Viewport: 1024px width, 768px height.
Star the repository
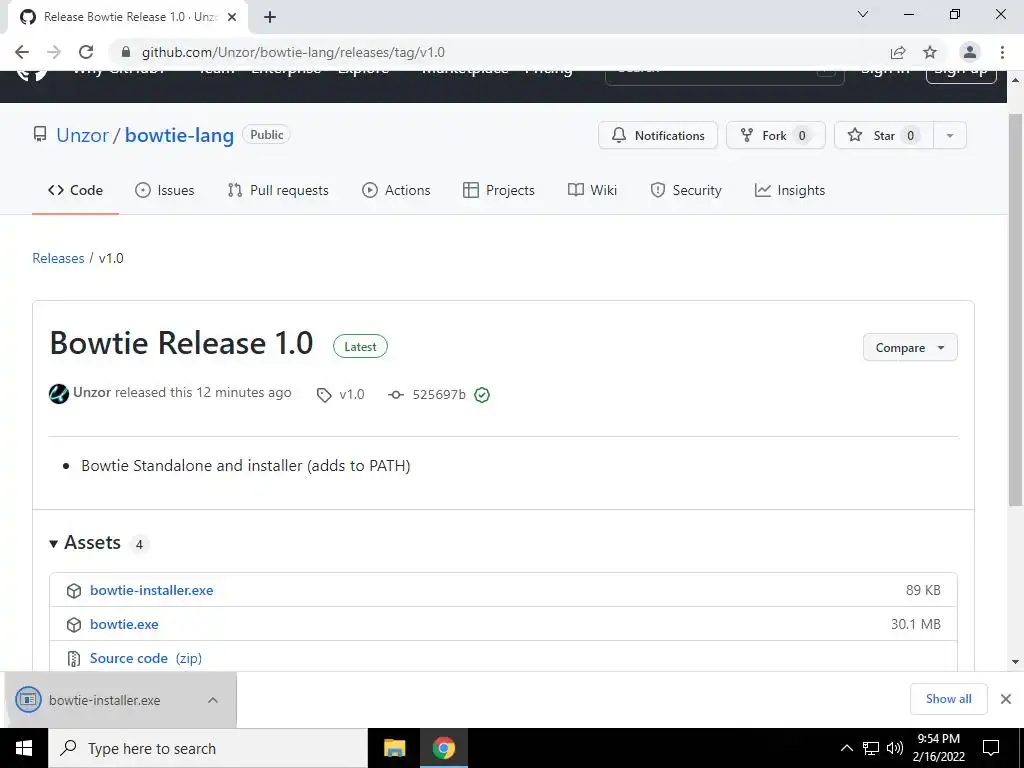[x=884, y=135]
